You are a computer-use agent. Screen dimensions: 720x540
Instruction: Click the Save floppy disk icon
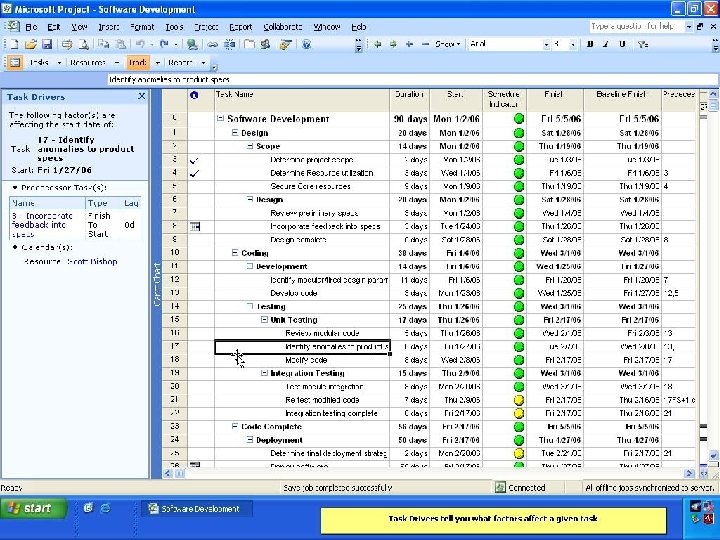click(x=47, y=44)
